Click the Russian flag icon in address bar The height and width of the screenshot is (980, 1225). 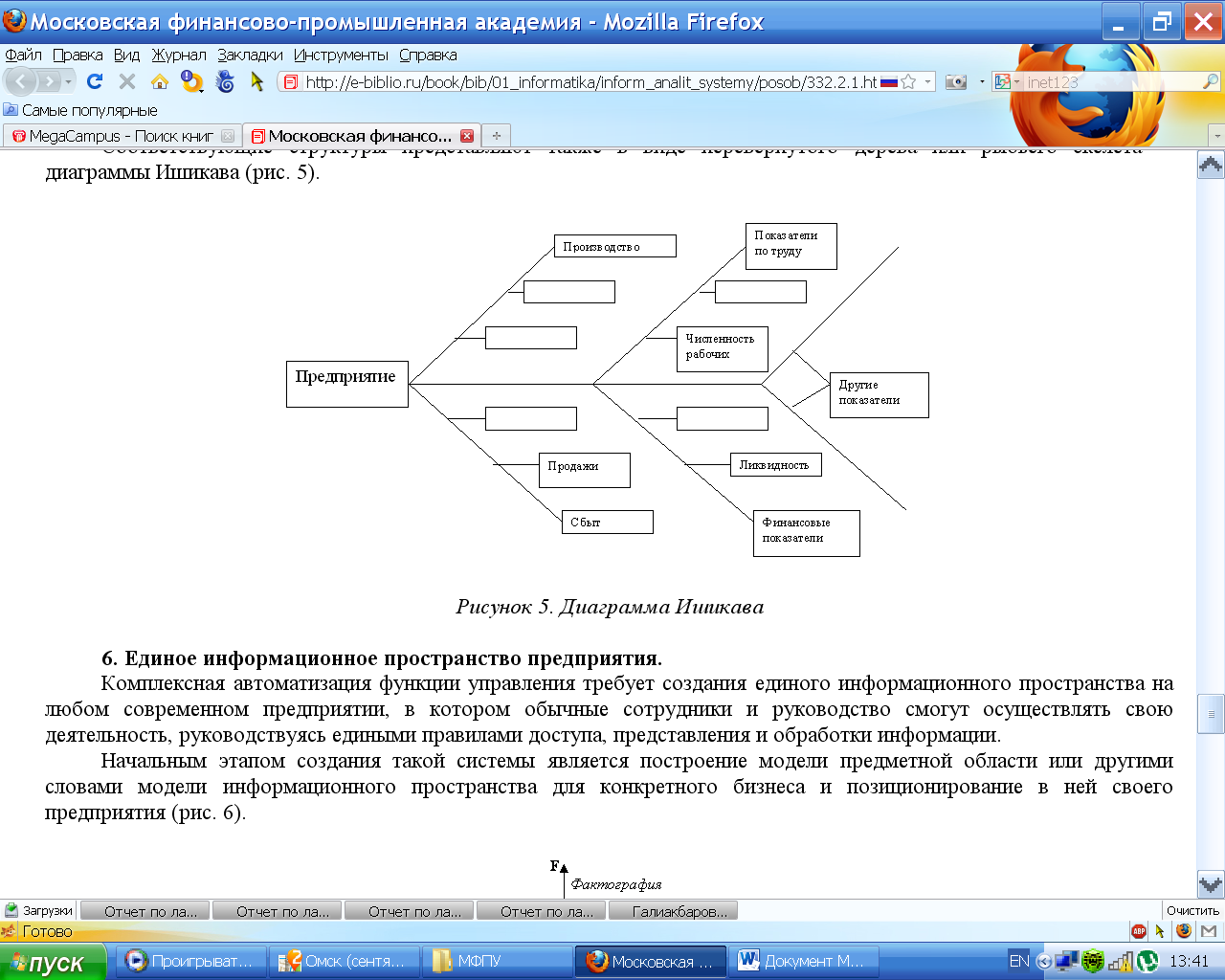889,82
